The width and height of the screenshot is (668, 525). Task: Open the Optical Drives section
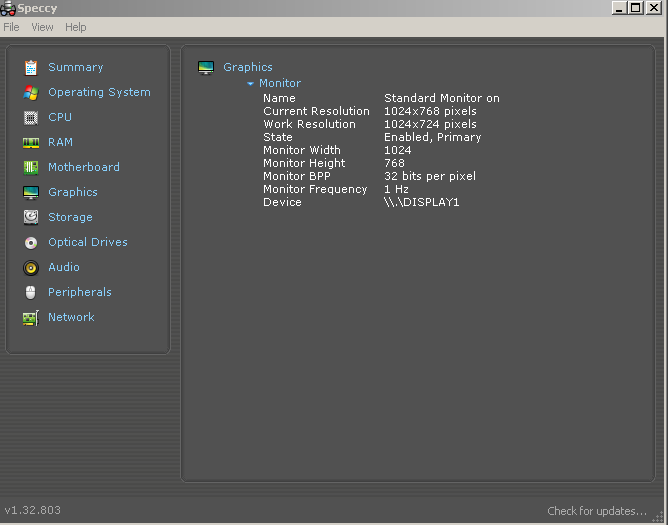point(88,242)
